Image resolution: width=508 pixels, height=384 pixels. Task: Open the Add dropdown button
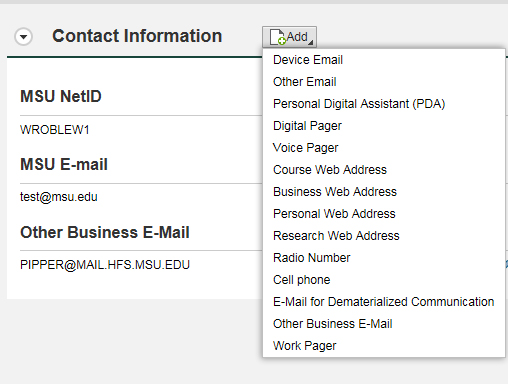click(x=289, y=37)
